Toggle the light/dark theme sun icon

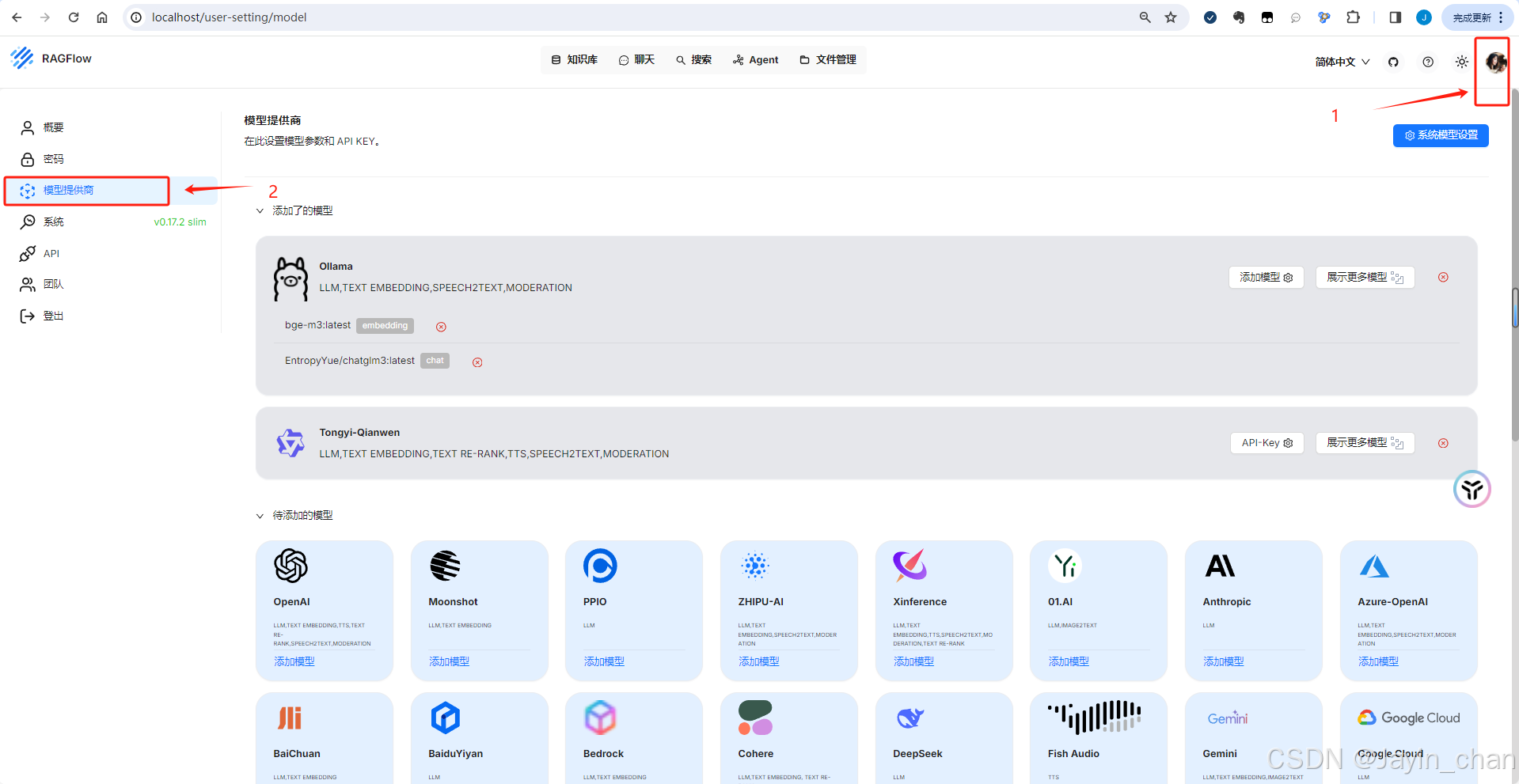(1462, 62)
